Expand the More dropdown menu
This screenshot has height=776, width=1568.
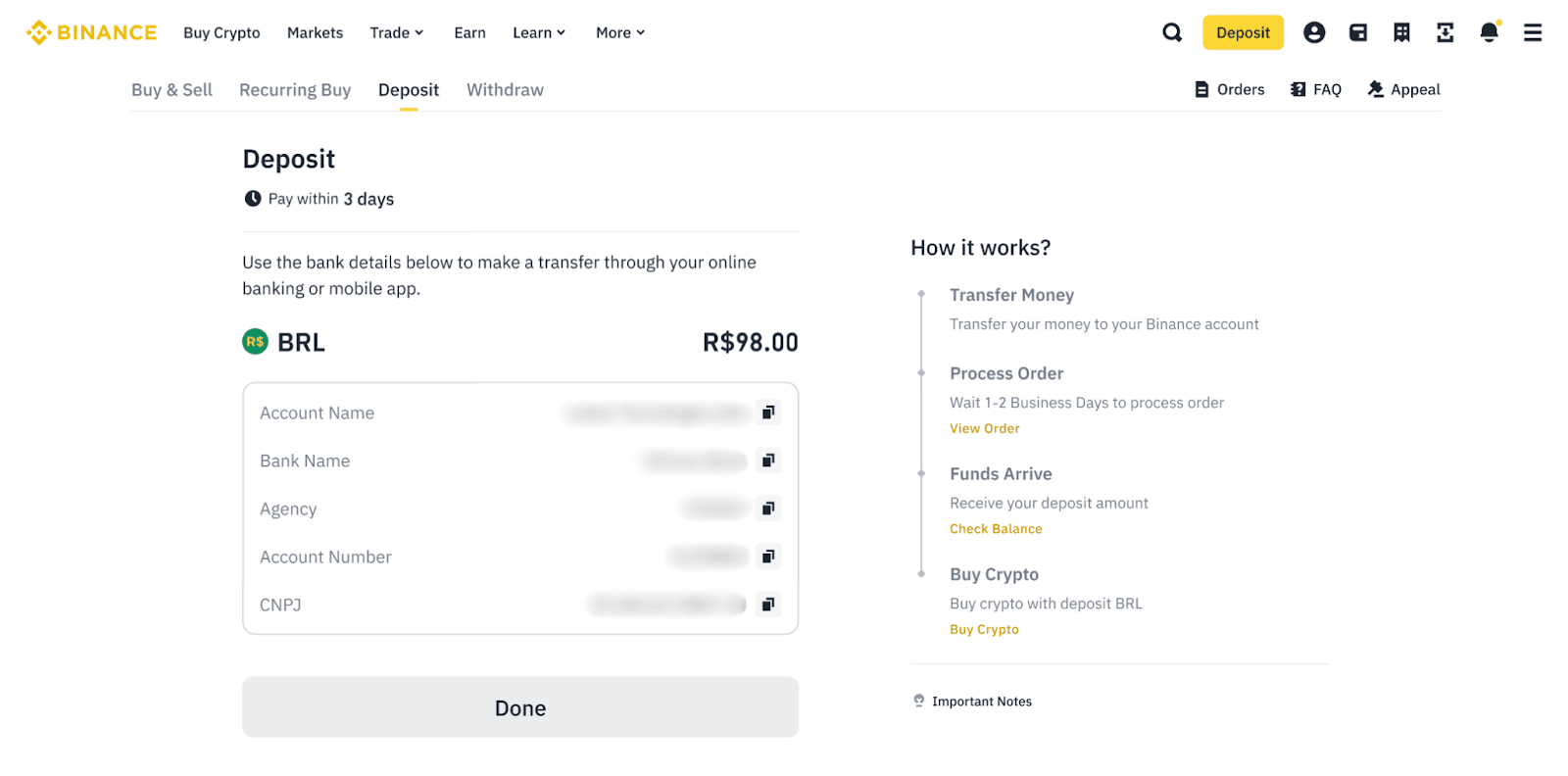pos(620,33)
